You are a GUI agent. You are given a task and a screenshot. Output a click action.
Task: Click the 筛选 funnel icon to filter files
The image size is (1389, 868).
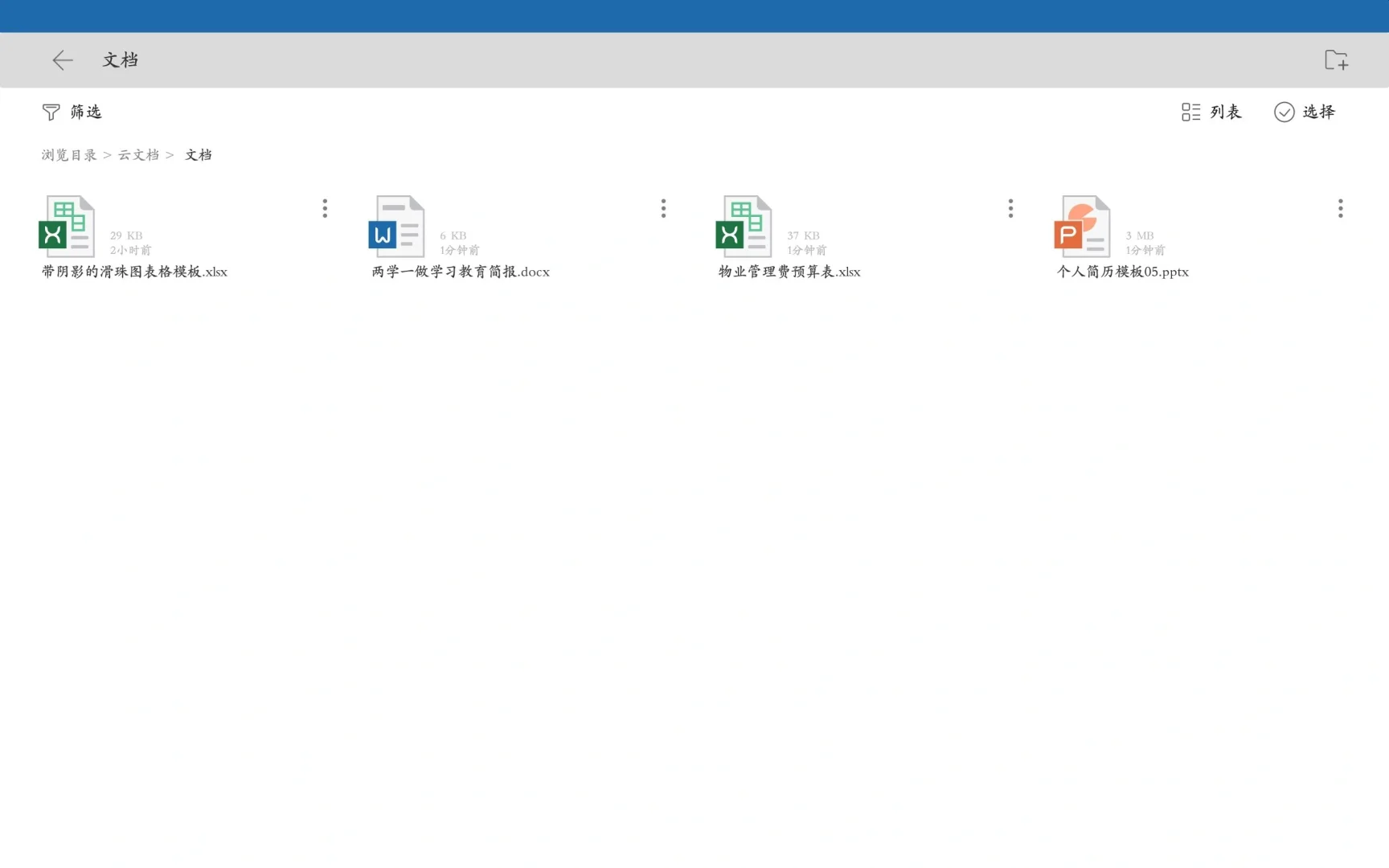click(x=51, y=112)
